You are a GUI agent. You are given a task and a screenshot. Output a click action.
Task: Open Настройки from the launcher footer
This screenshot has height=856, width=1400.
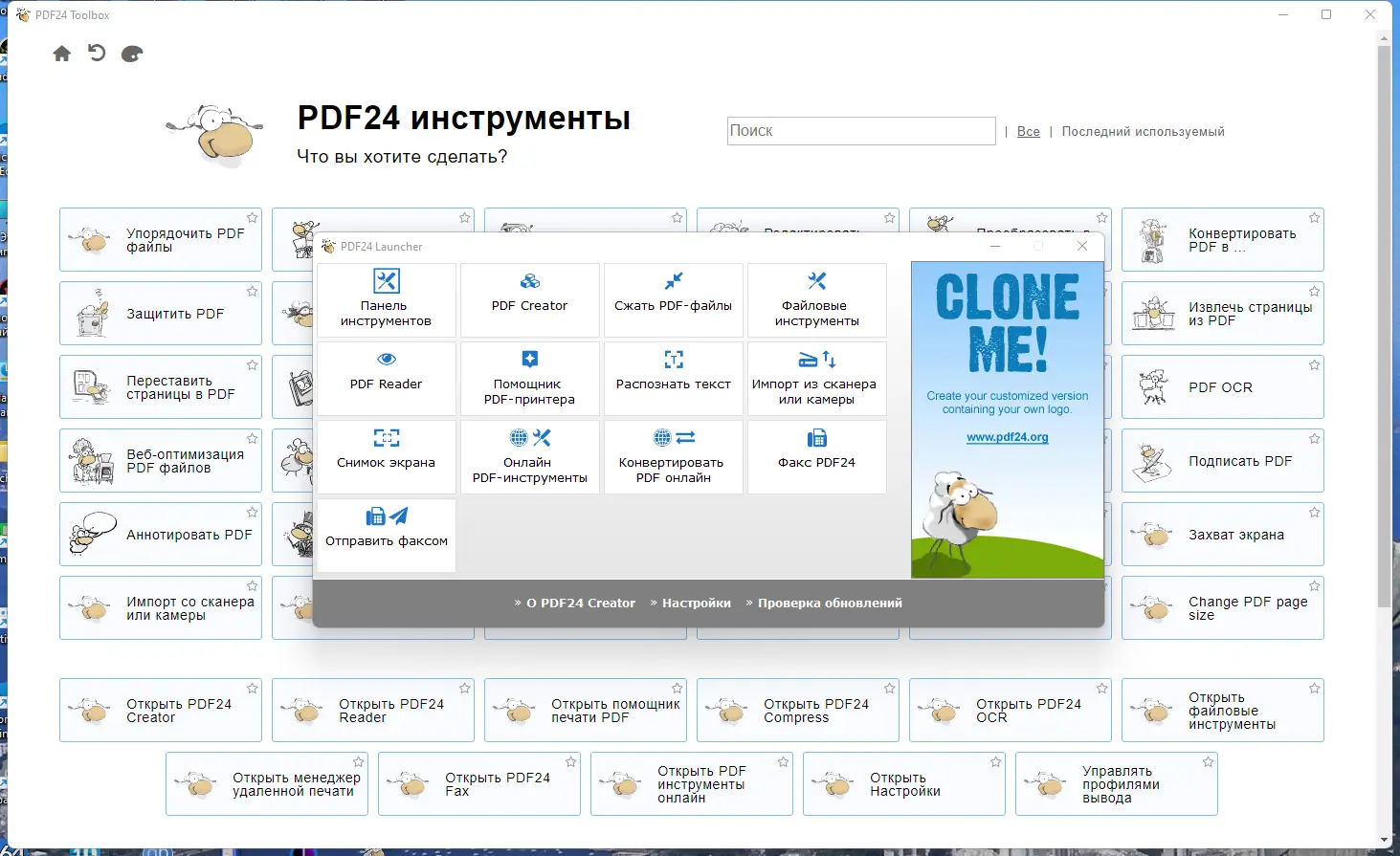point(696,603)
